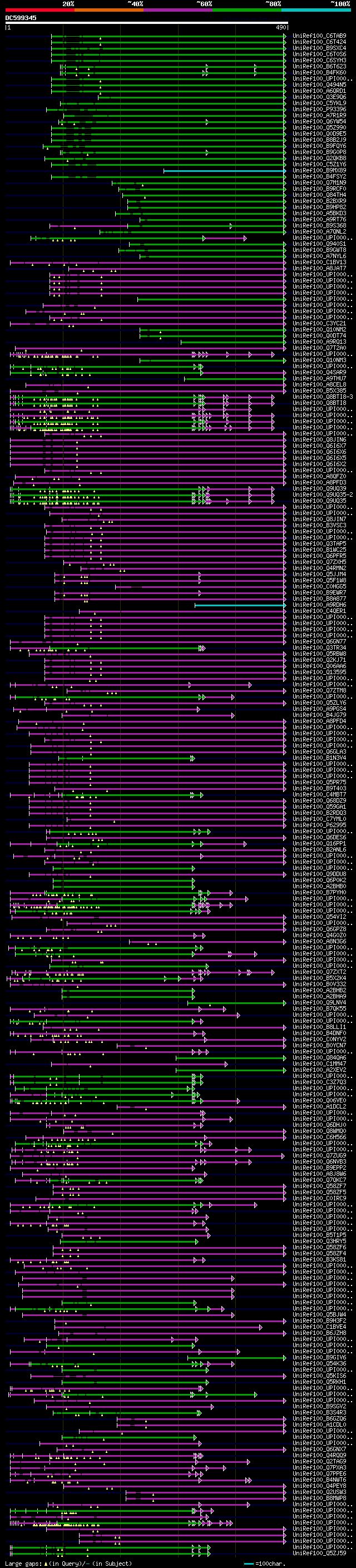Screen dimensions: 356x1568
Task: Select the UniRef100_B2BXR9 label
Action: point(319,201)
